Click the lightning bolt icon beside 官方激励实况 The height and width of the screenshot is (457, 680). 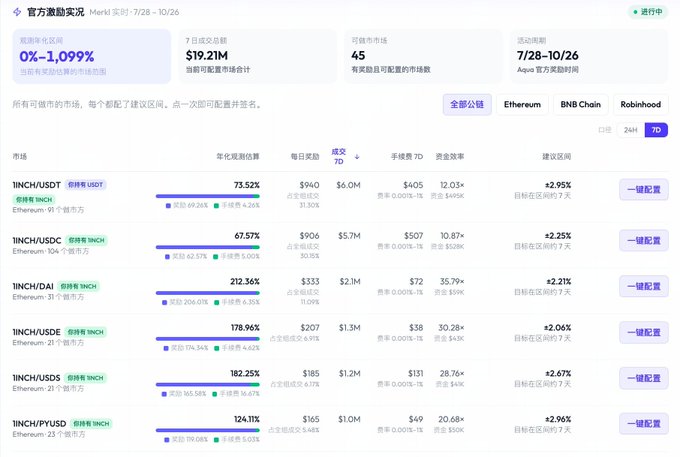pos(17,12)
